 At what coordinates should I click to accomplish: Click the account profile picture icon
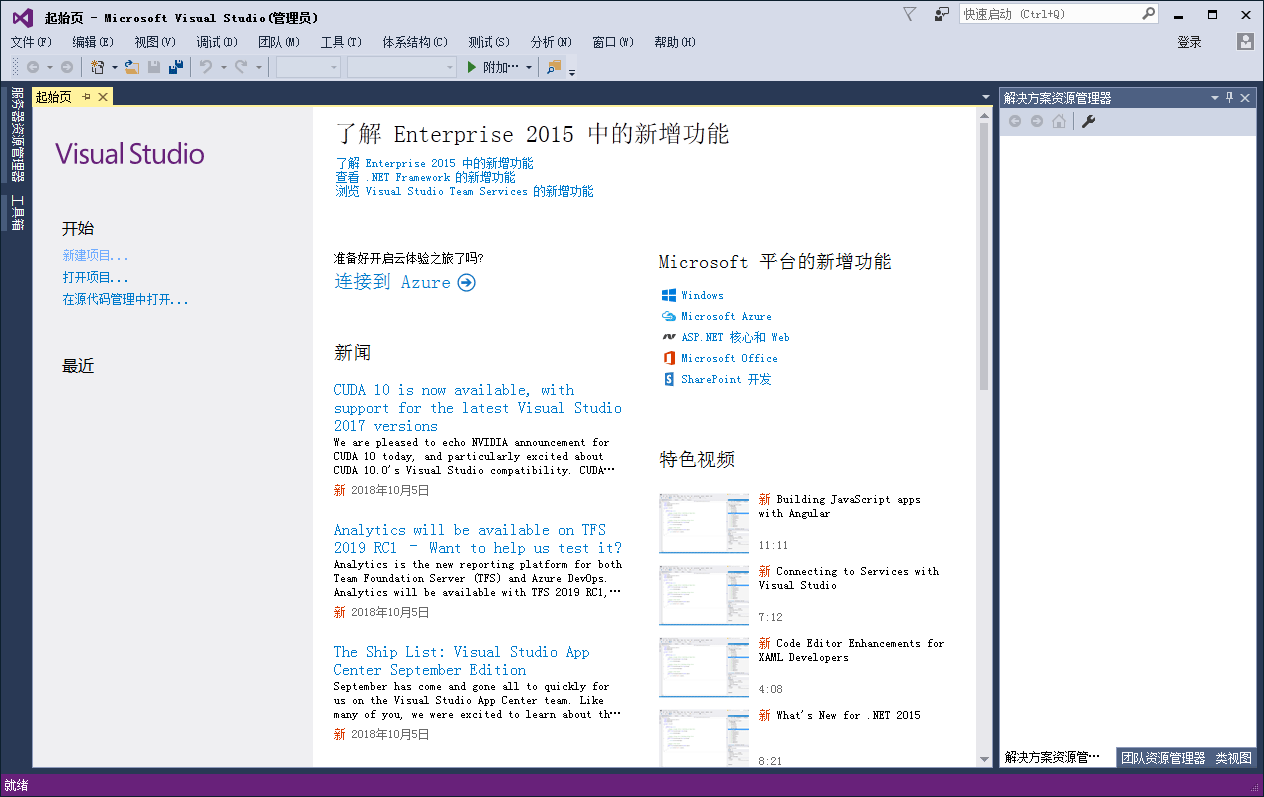1245,42
